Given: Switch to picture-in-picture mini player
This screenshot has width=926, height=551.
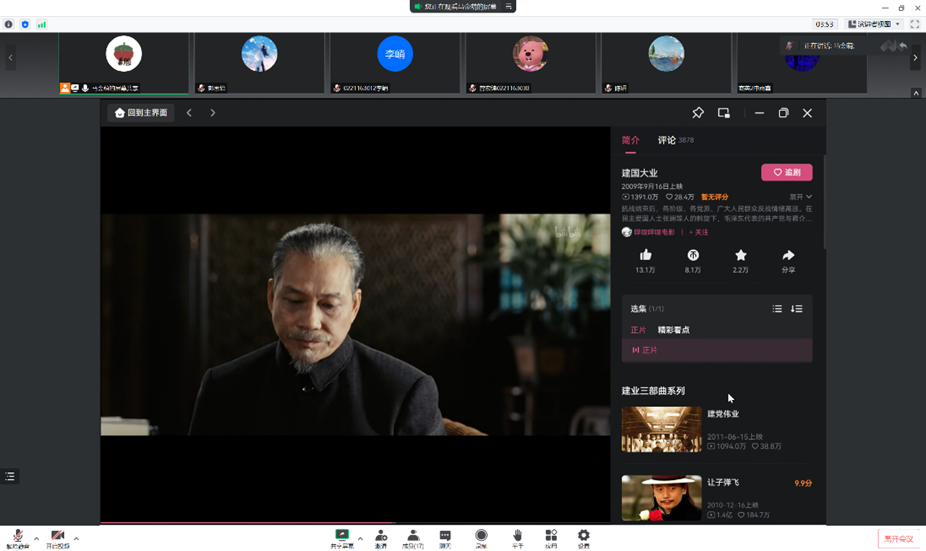Looking at the screenshot, I should coord(724,113).
